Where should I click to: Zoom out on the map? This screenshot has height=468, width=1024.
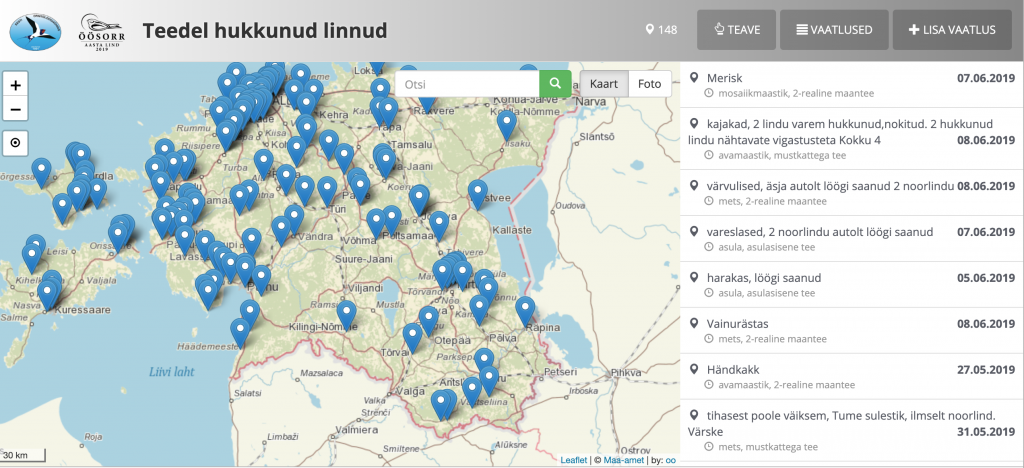point(16,110)
